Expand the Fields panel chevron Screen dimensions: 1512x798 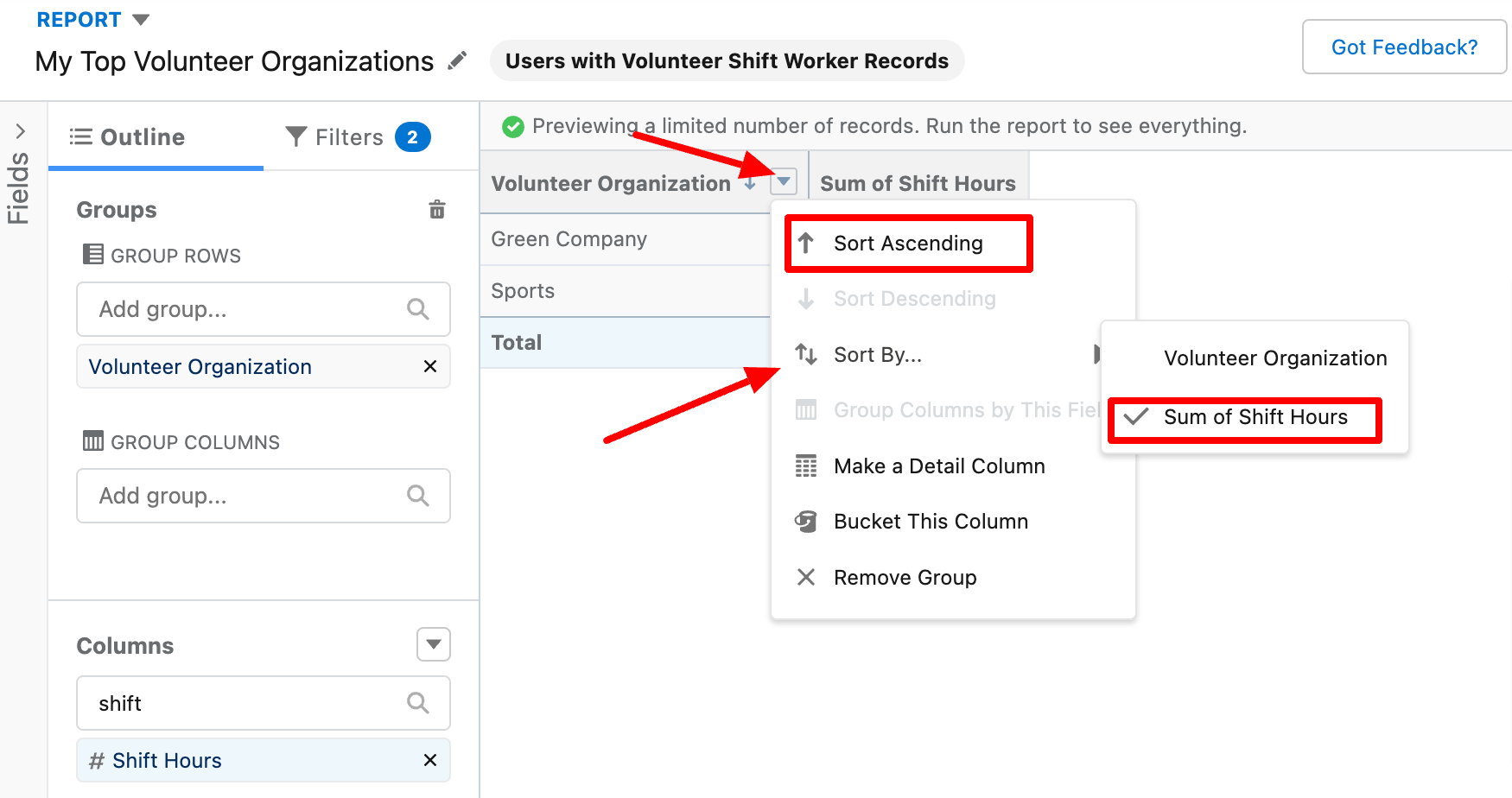click(x=21, y=131)
